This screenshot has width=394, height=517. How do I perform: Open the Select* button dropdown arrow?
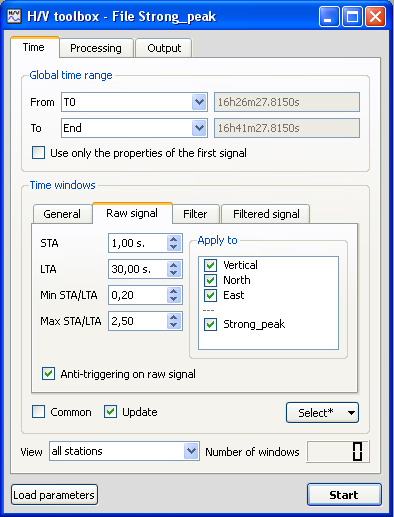click(351, 413)
